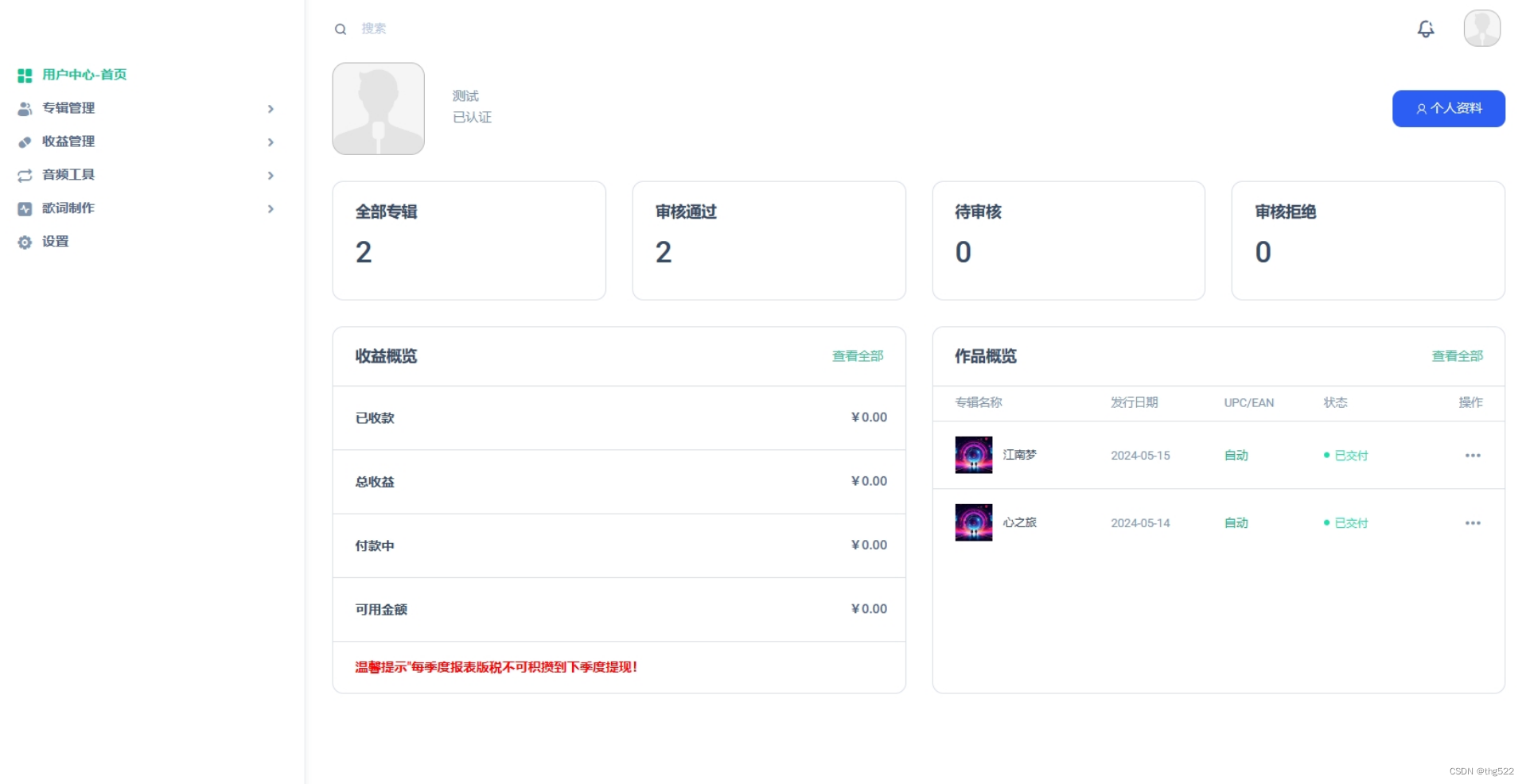Click the 歌词制作 sidebar icon
The image size is (1526, 784).
pos(25,209)
